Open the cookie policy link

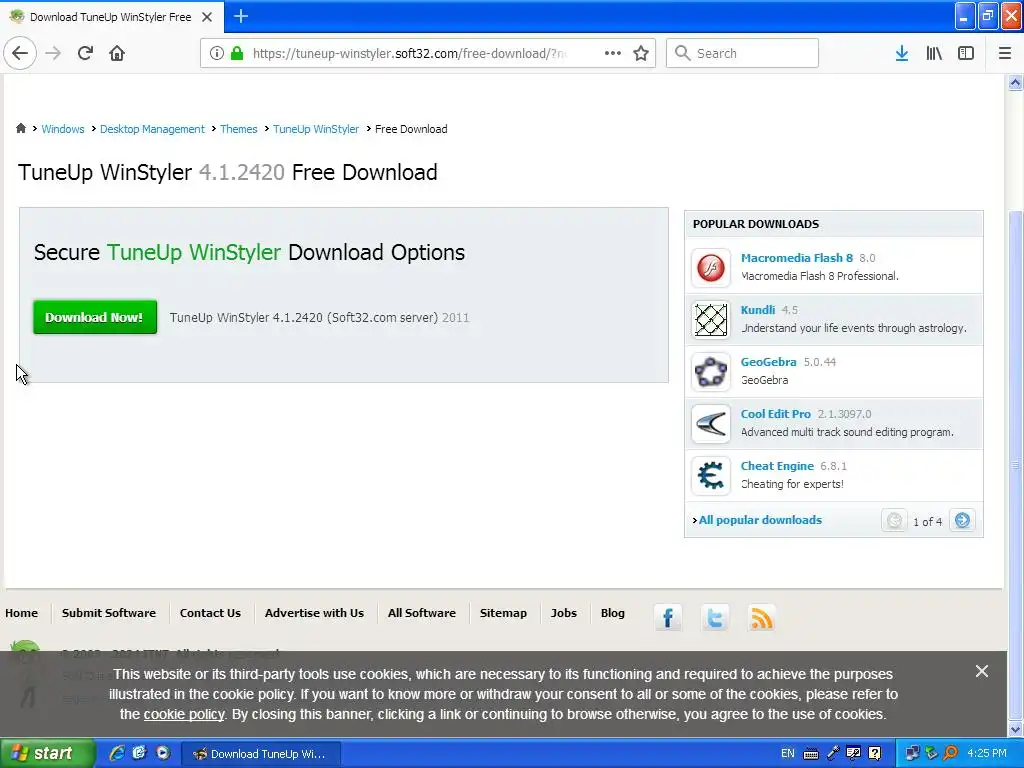click(x=184, y=714)
